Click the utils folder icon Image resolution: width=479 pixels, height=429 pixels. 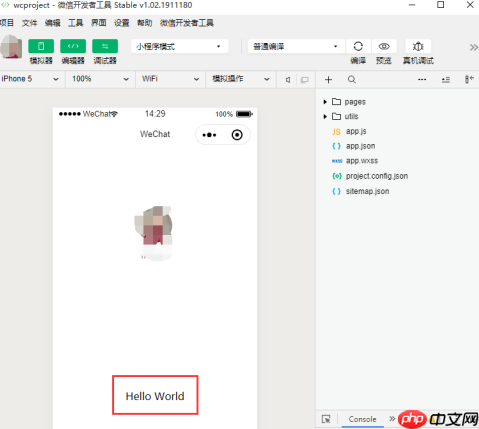pos(336,116)
